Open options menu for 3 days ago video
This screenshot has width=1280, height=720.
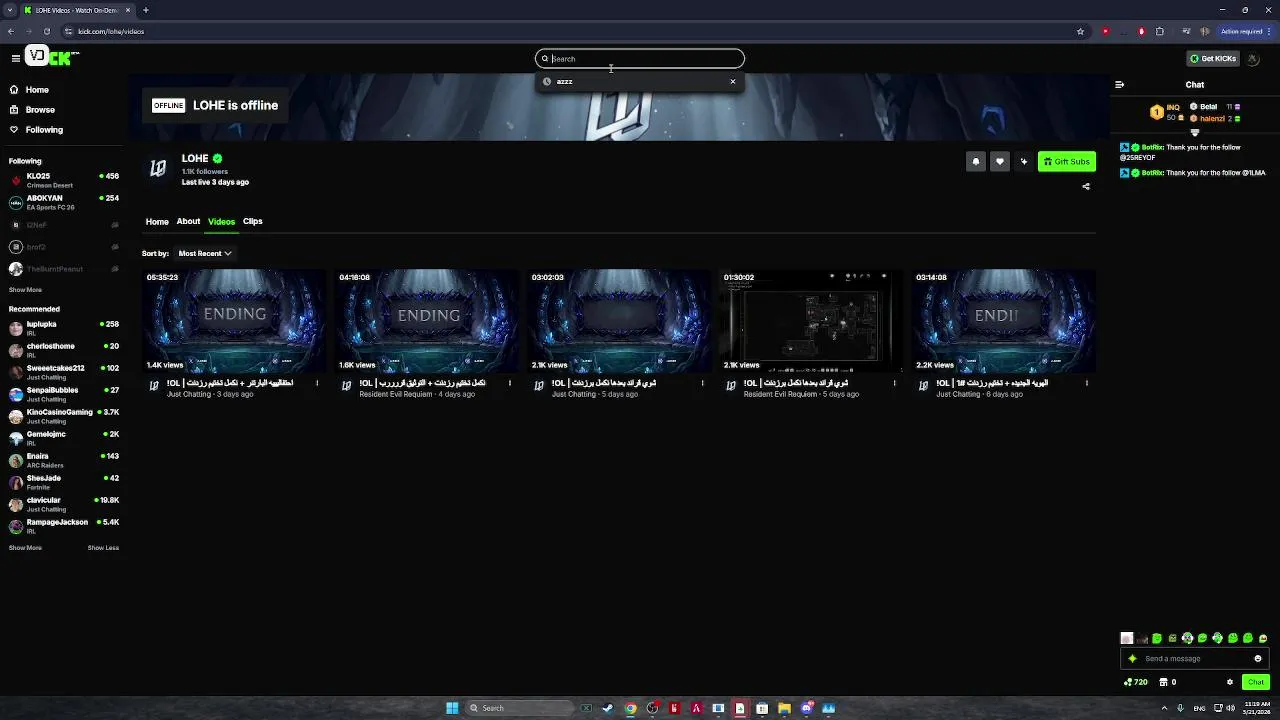317,383
